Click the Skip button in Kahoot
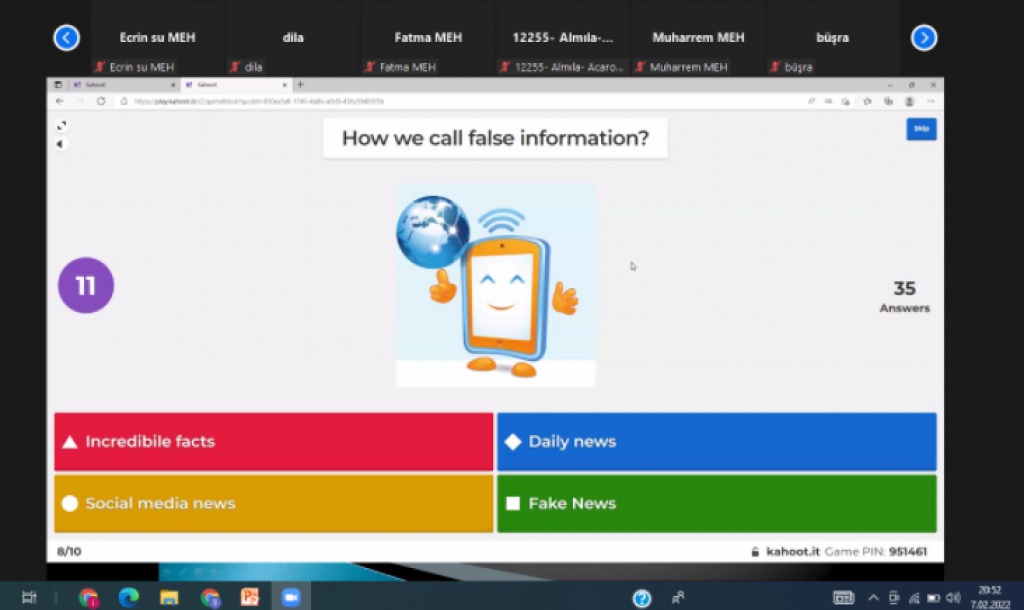The image size is (1024, 610). pos(920,129)
